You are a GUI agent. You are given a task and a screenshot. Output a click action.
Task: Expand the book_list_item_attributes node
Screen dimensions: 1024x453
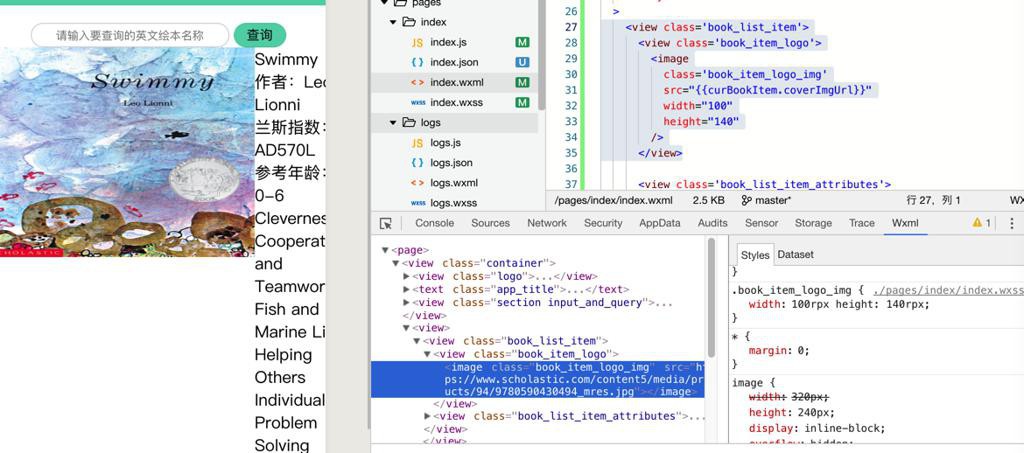[x=428, y=416]
